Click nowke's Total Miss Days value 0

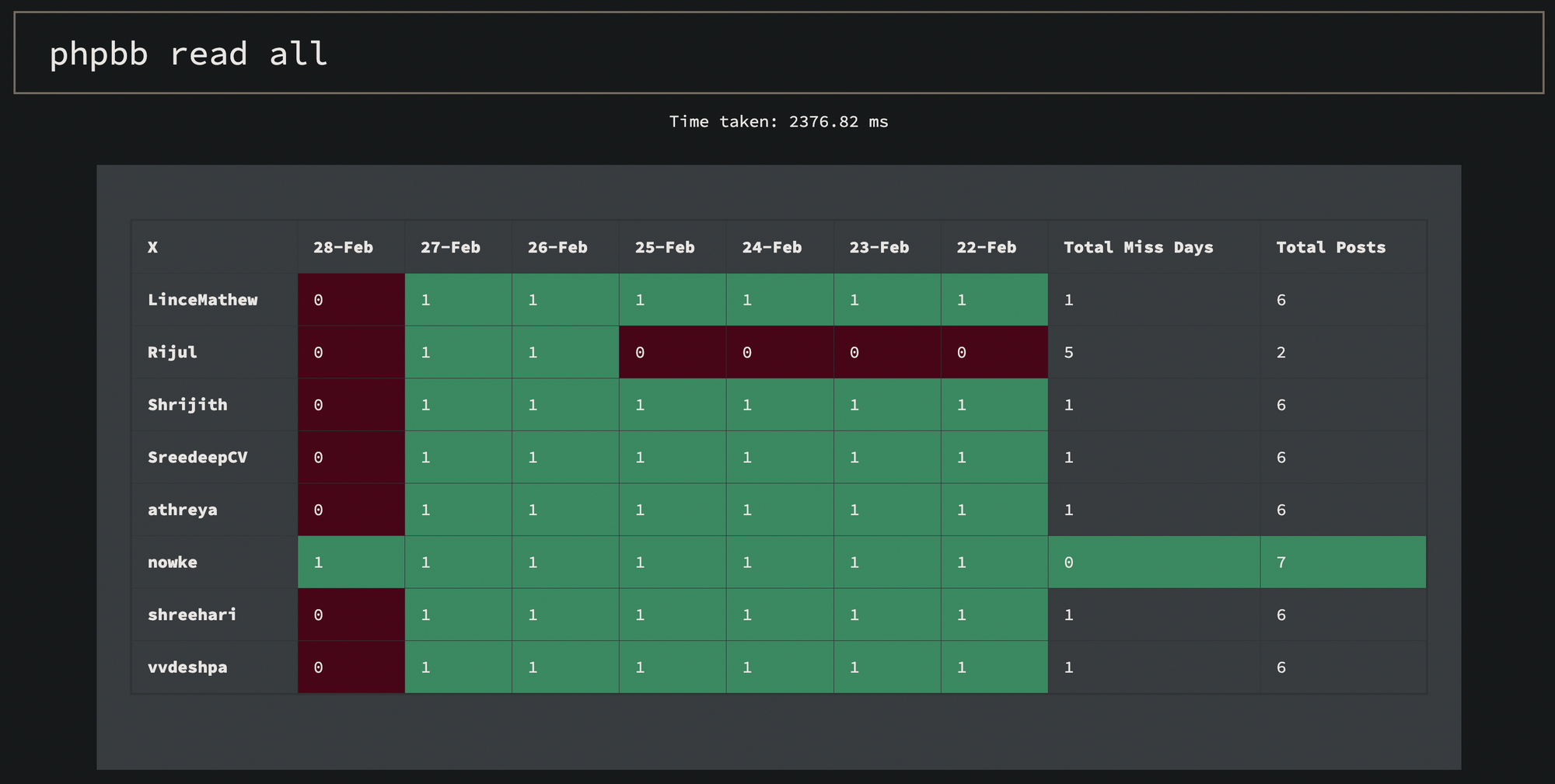[x=1155, y=563]
